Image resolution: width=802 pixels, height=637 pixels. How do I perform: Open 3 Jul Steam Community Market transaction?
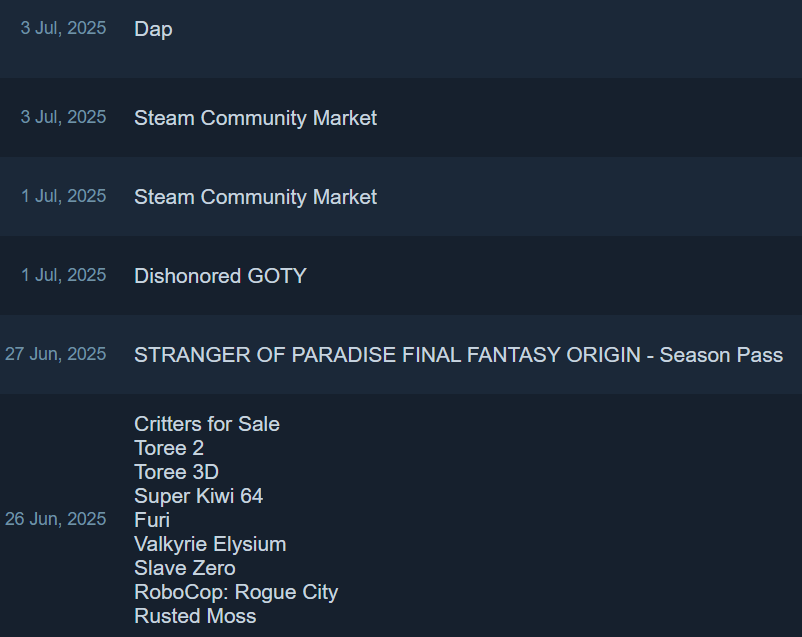point(401,118)
